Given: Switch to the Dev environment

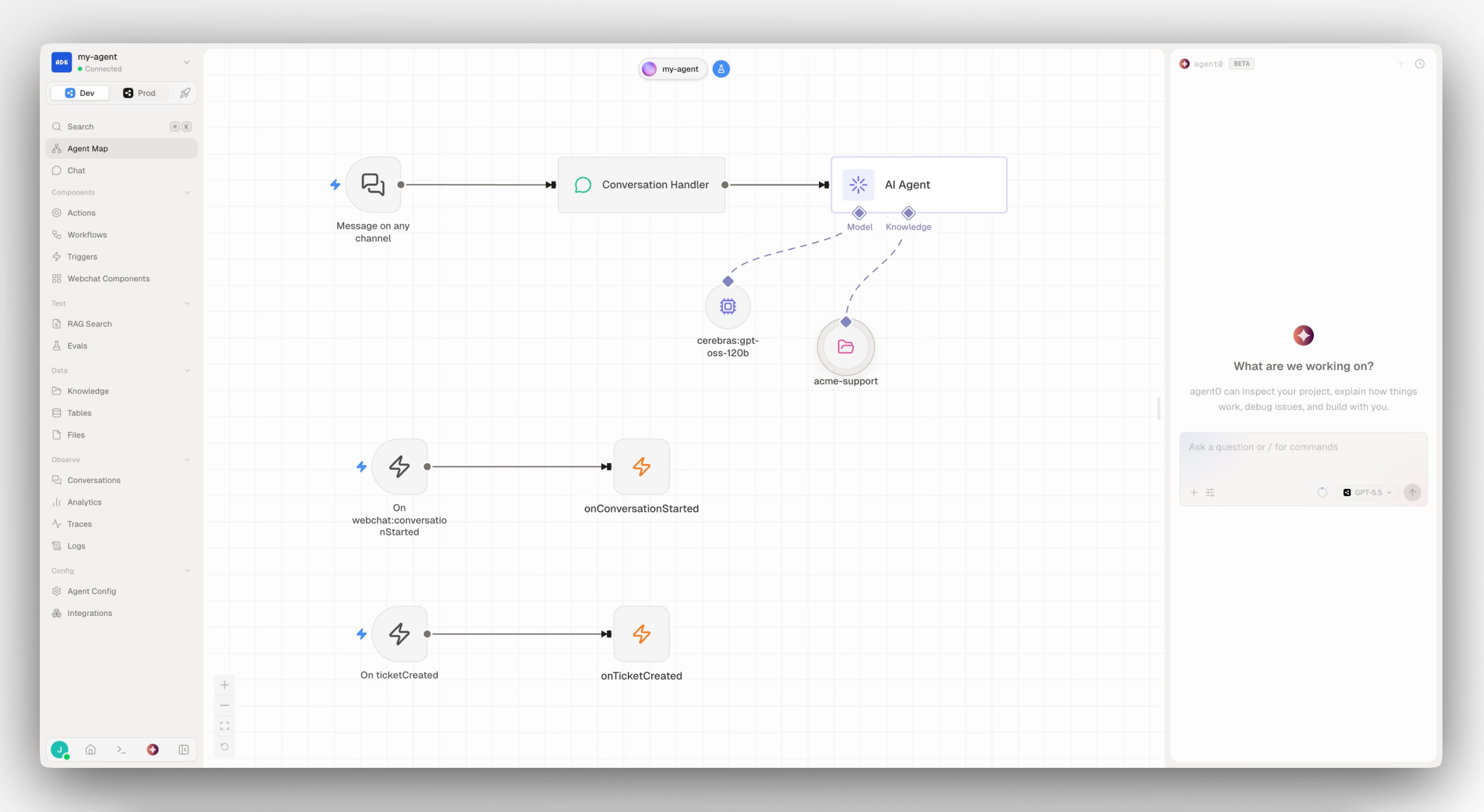Looking at the screenshot, I should (x=80, y=93).
